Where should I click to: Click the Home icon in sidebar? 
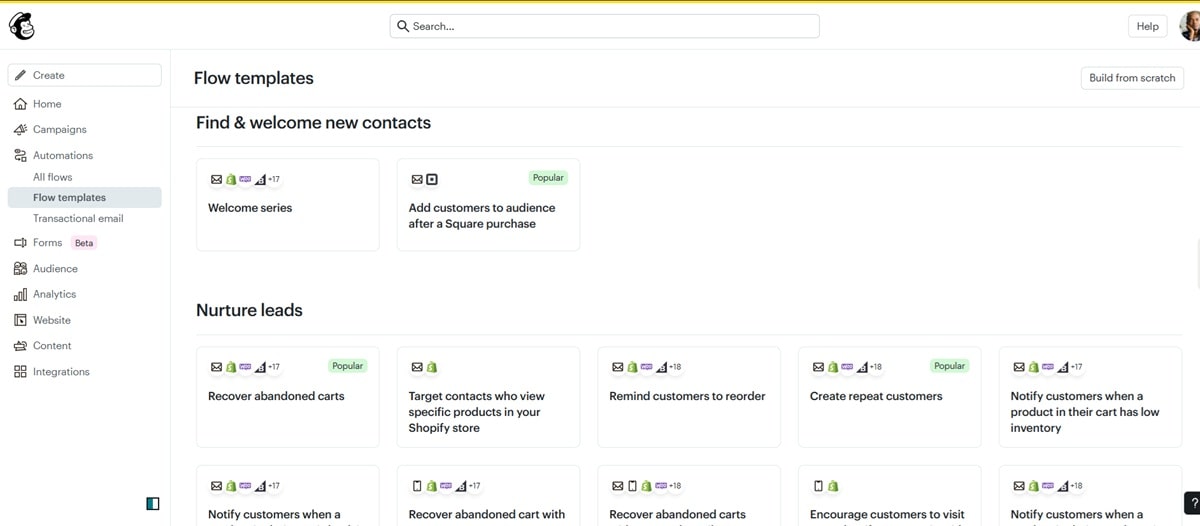pyautogui.click(x=20, y=104)
